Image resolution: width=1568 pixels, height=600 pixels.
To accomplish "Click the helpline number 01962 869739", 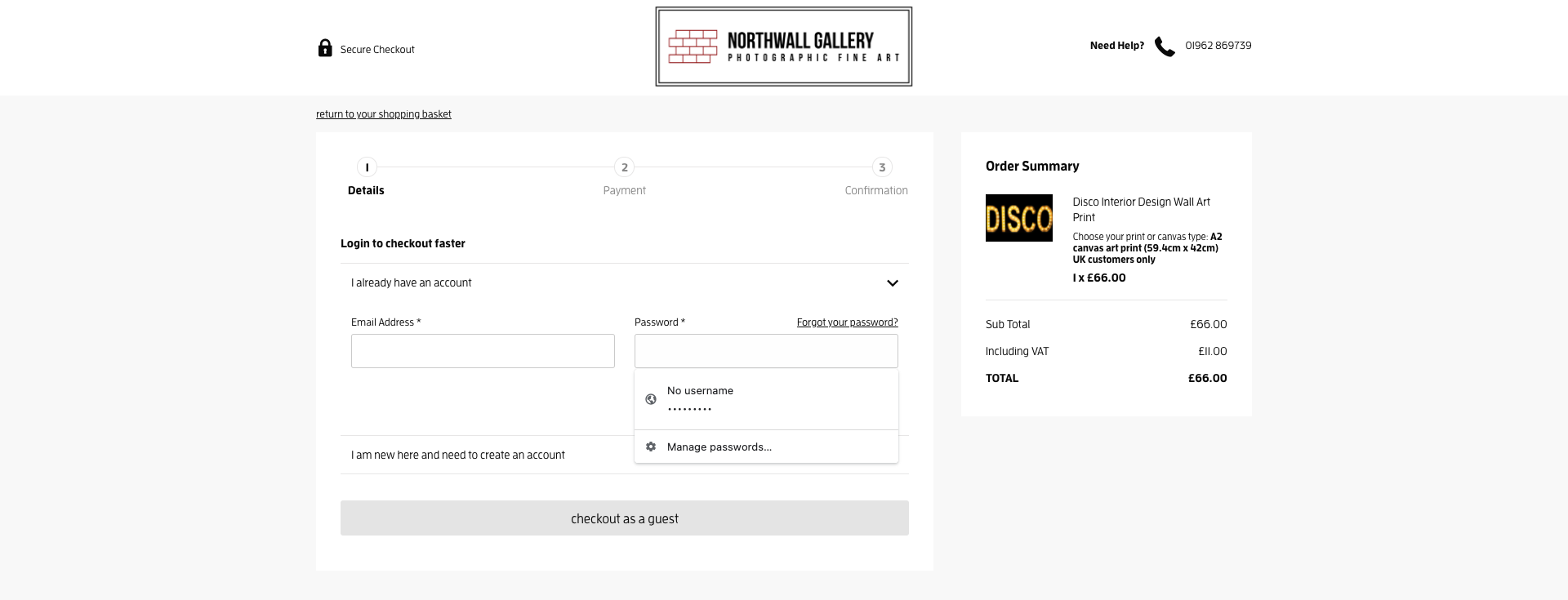I will tap(1218, 46).
